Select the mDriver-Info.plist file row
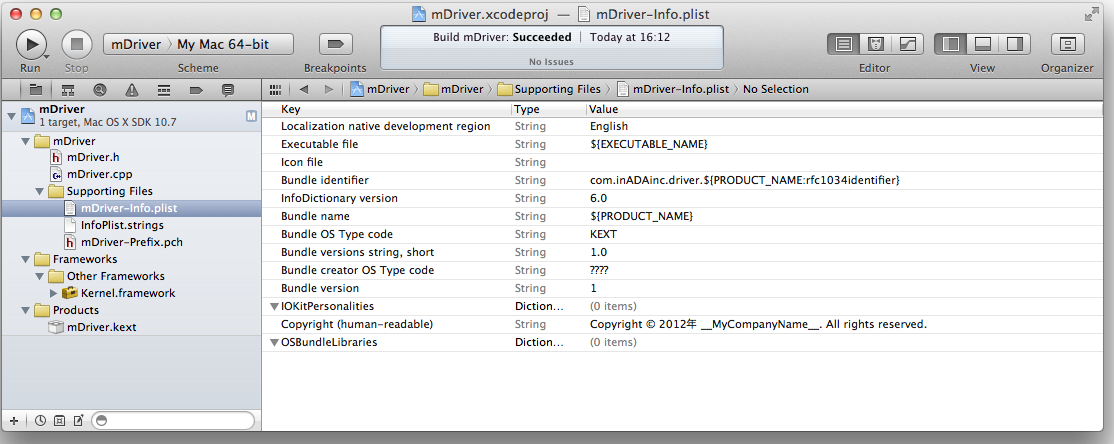 (x=131, y=208)
